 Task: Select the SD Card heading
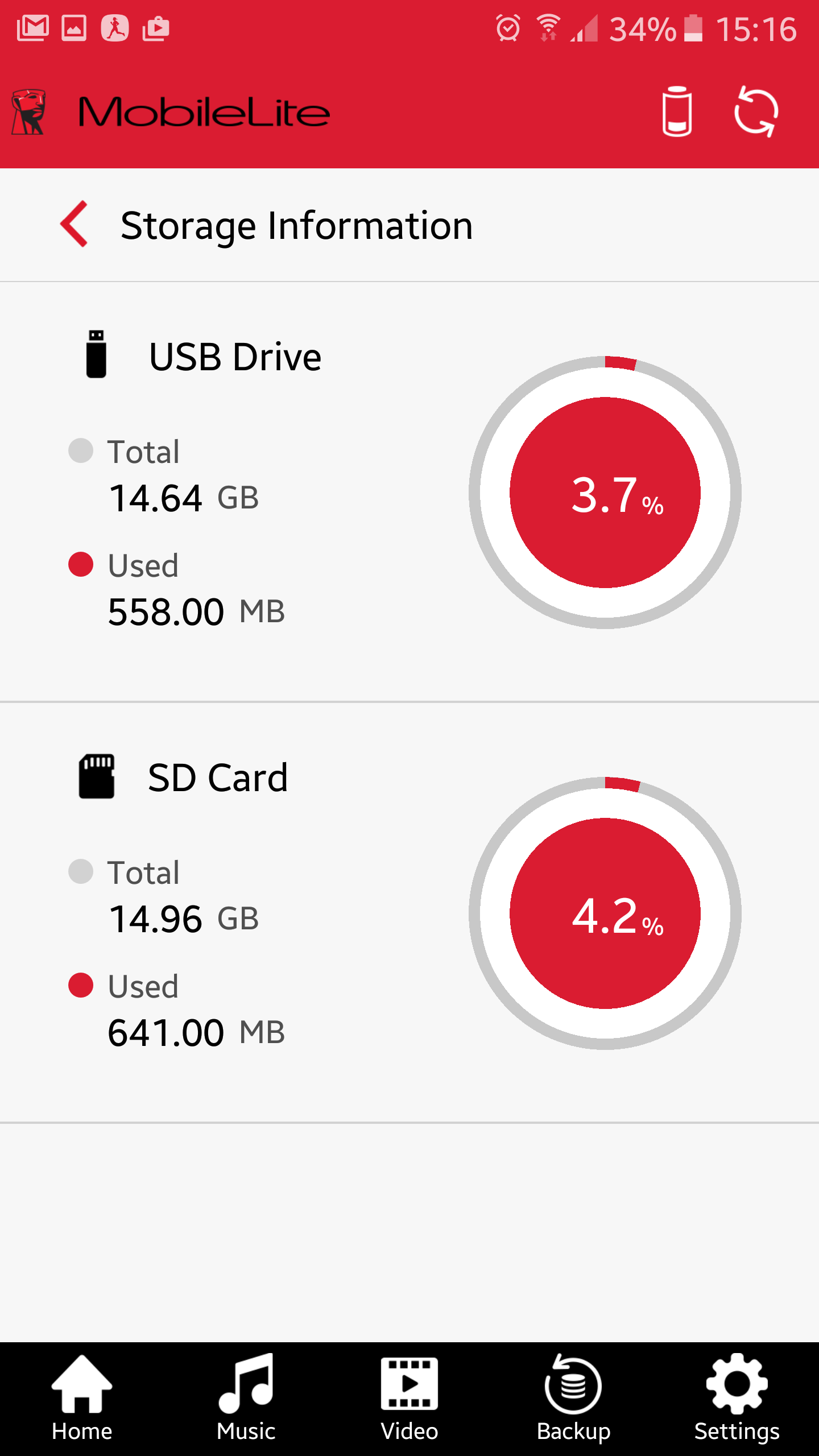[x=218, y=777]
